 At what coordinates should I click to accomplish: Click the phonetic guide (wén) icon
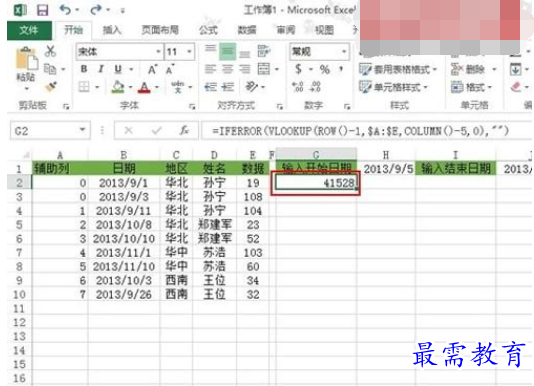pyautogui.click(x=178, y=87)
